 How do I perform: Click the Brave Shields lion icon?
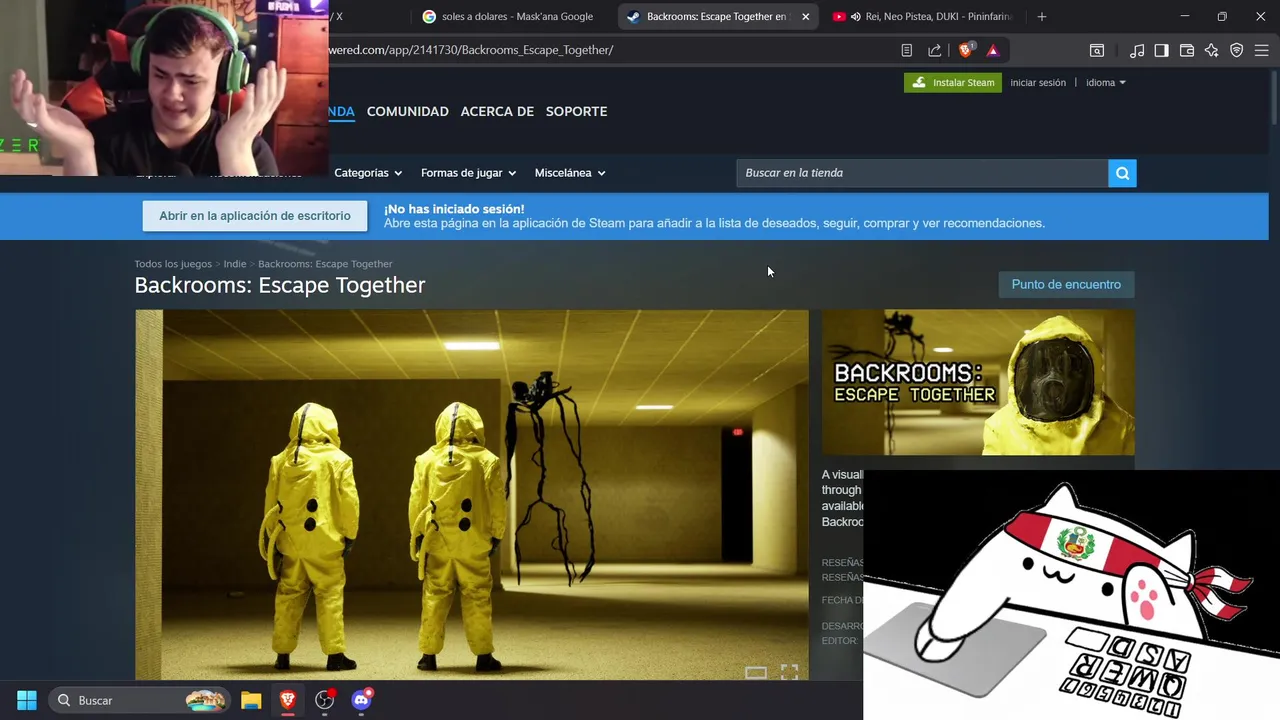click(966, 50)
